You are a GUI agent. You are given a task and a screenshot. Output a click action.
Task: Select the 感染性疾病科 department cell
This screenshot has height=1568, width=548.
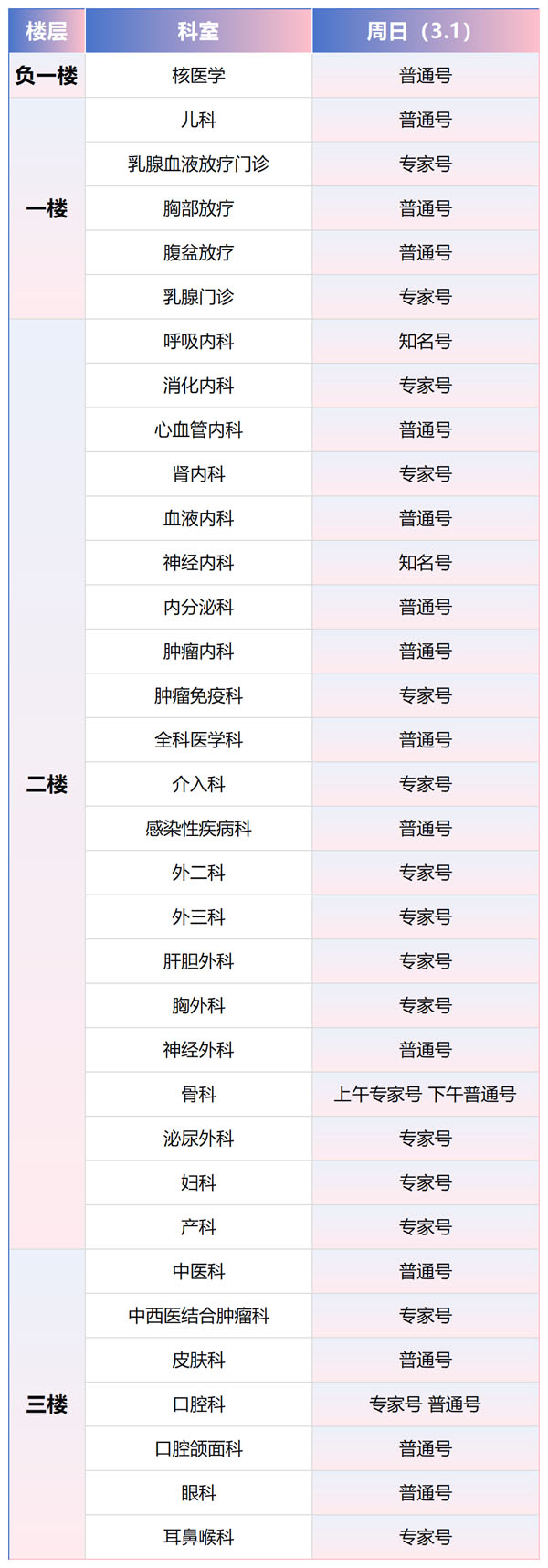[x=198, y=829]
